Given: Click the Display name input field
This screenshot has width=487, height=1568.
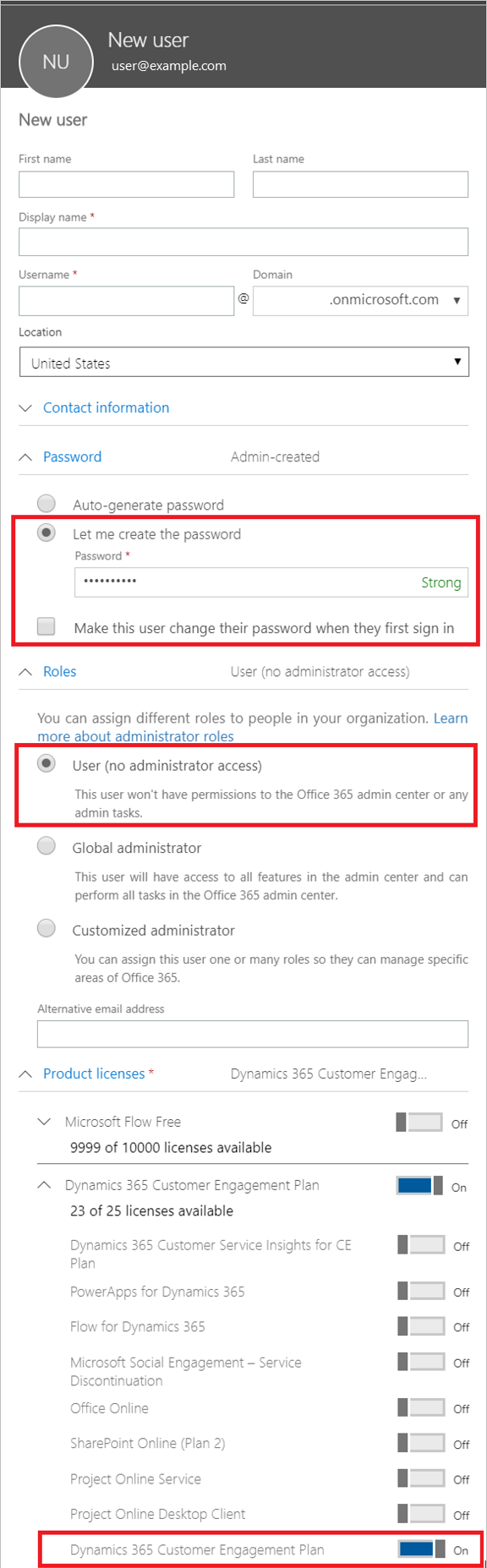Looking at the screenshot, I should click(x=243, y=242).
